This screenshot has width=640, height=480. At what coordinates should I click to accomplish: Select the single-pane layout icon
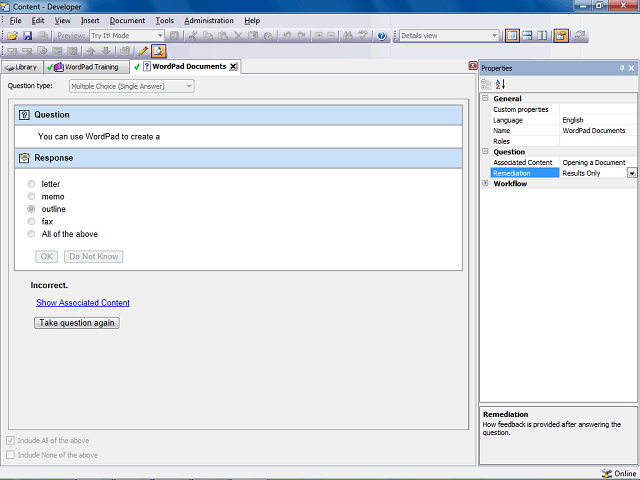[x=512, y=36]
